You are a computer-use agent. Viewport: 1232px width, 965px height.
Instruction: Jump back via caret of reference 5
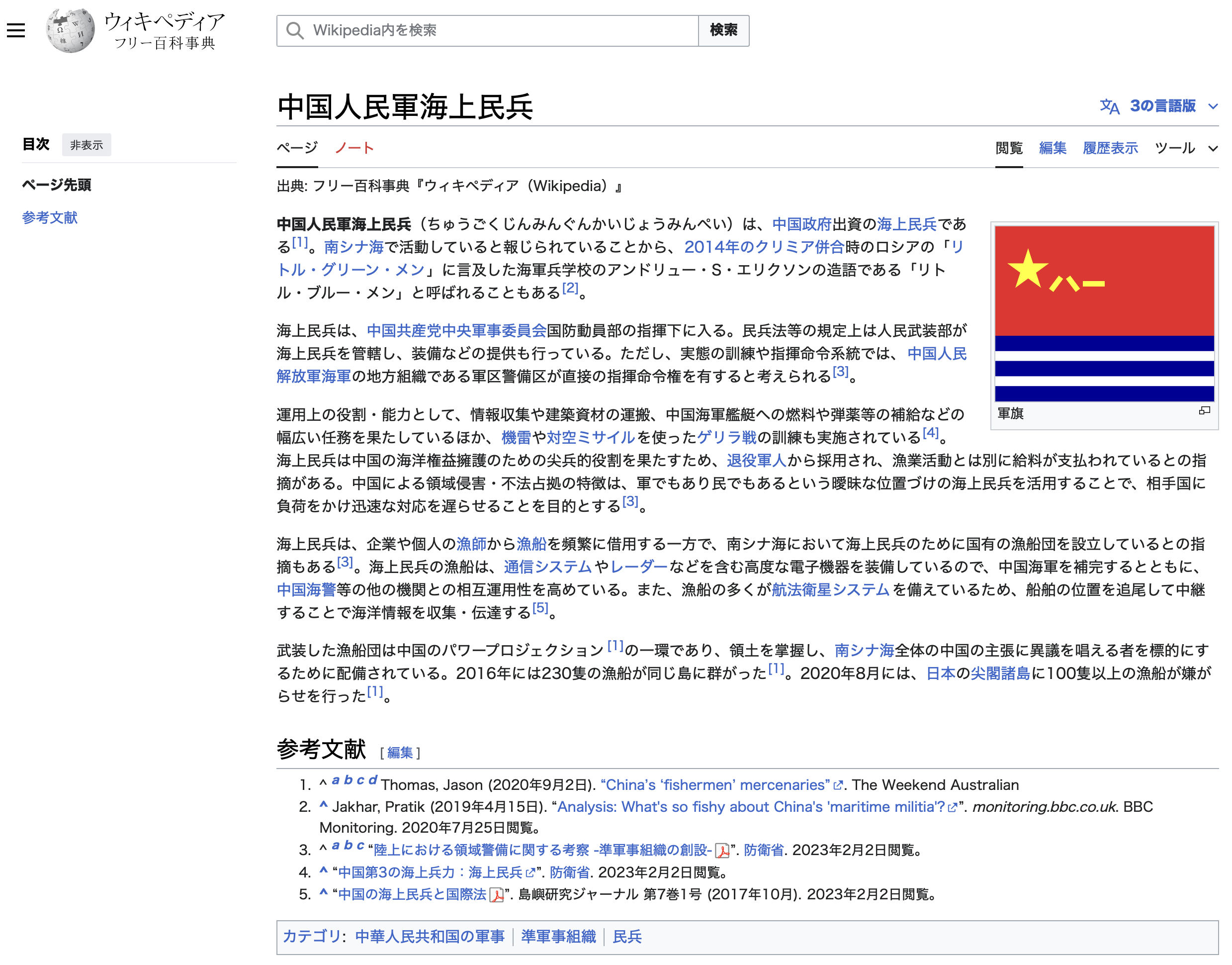click(324, 893)
